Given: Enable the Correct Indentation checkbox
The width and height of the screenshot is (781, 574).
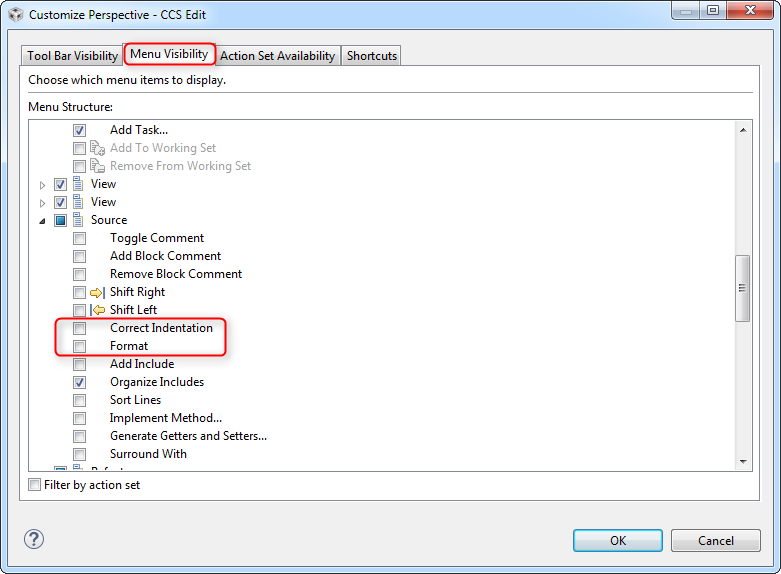Looking at the screenshot, I should tap(79, 328).
